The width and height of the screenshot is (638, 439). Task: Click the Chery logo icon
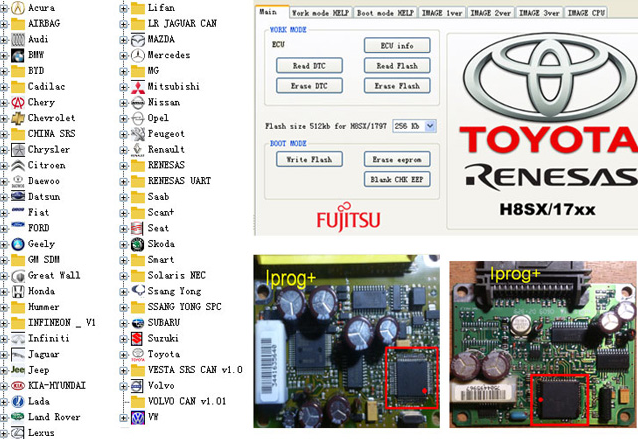pos(17,103)
